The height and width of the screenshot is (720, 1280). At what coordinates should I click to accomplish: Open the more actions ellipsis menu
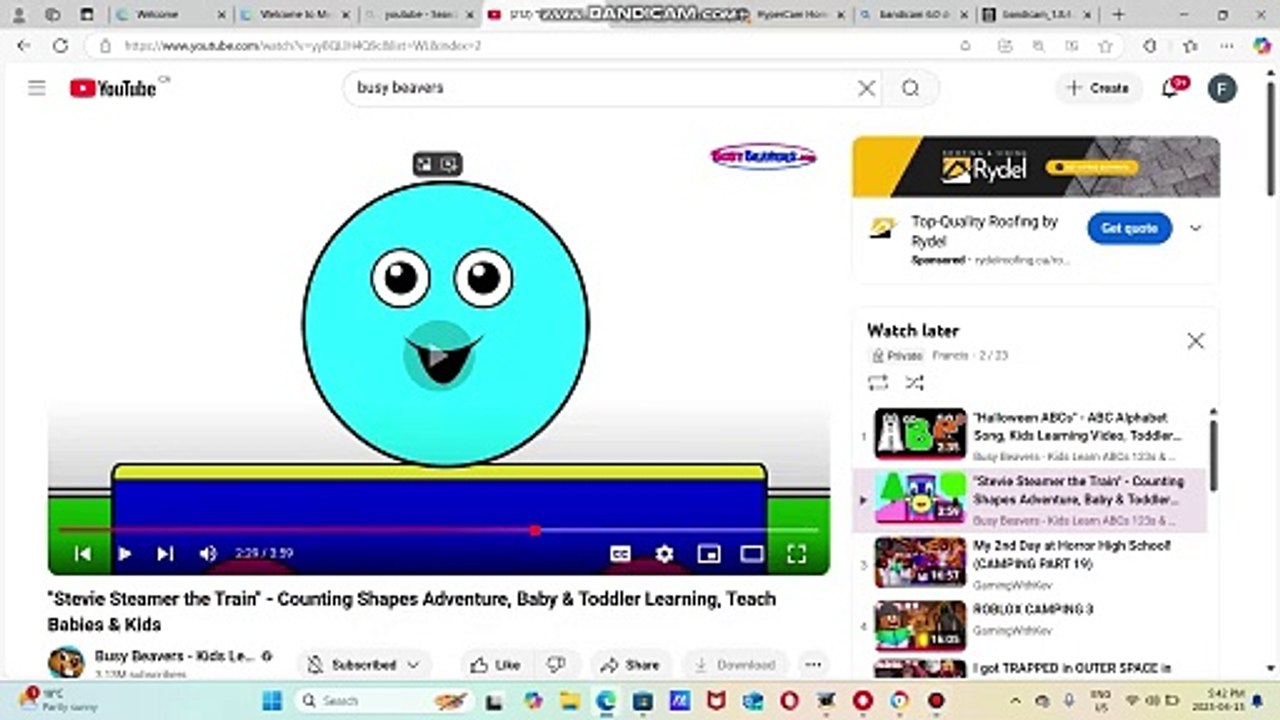[x=813, y=665]
